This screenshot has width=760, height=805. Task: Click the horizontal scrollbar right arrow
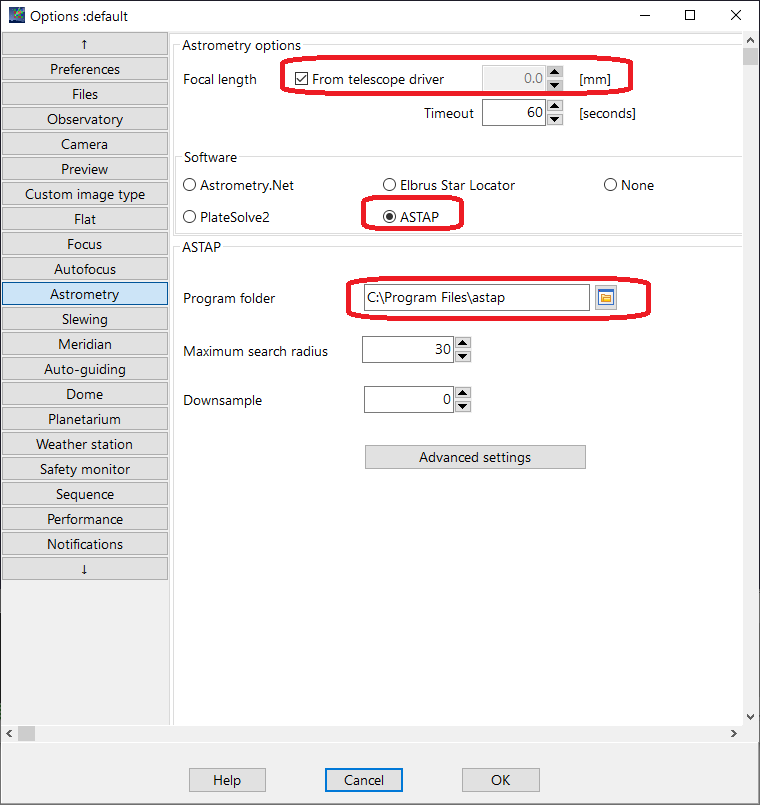click(x=734, y=734)
